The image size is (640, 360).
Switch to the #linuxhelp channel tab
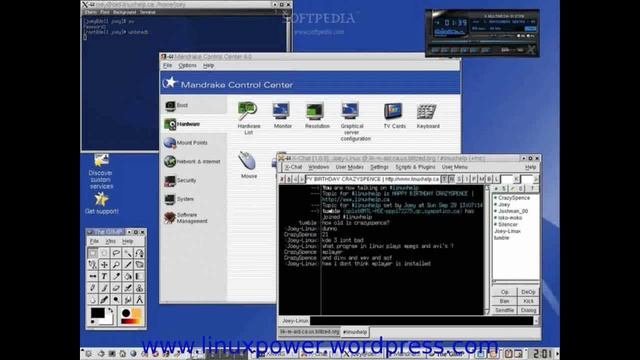[355, 332]
